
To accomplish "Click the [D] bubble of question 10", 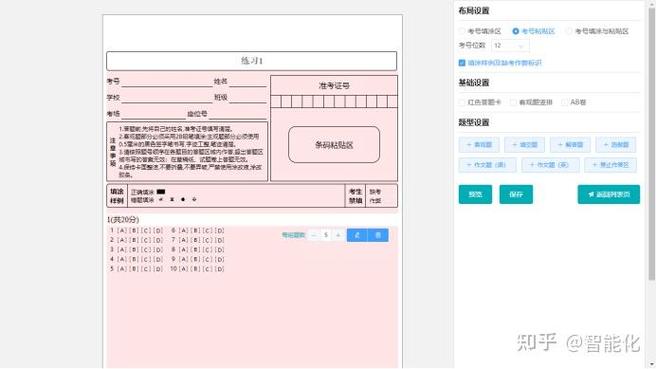I will [220, 269].
